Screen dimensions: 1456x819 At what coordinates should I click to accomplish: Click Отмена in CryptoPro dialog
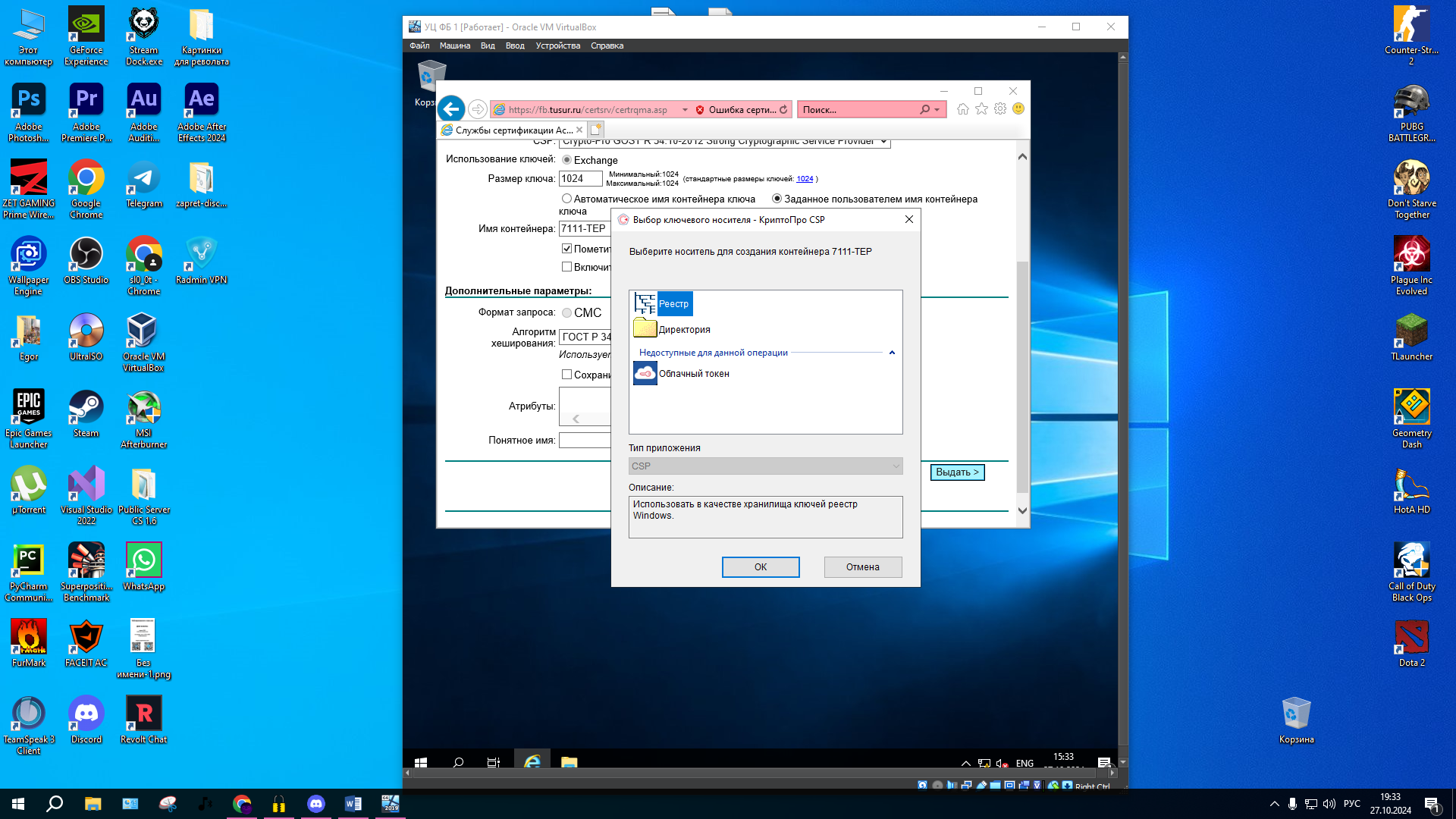point(863,567)
